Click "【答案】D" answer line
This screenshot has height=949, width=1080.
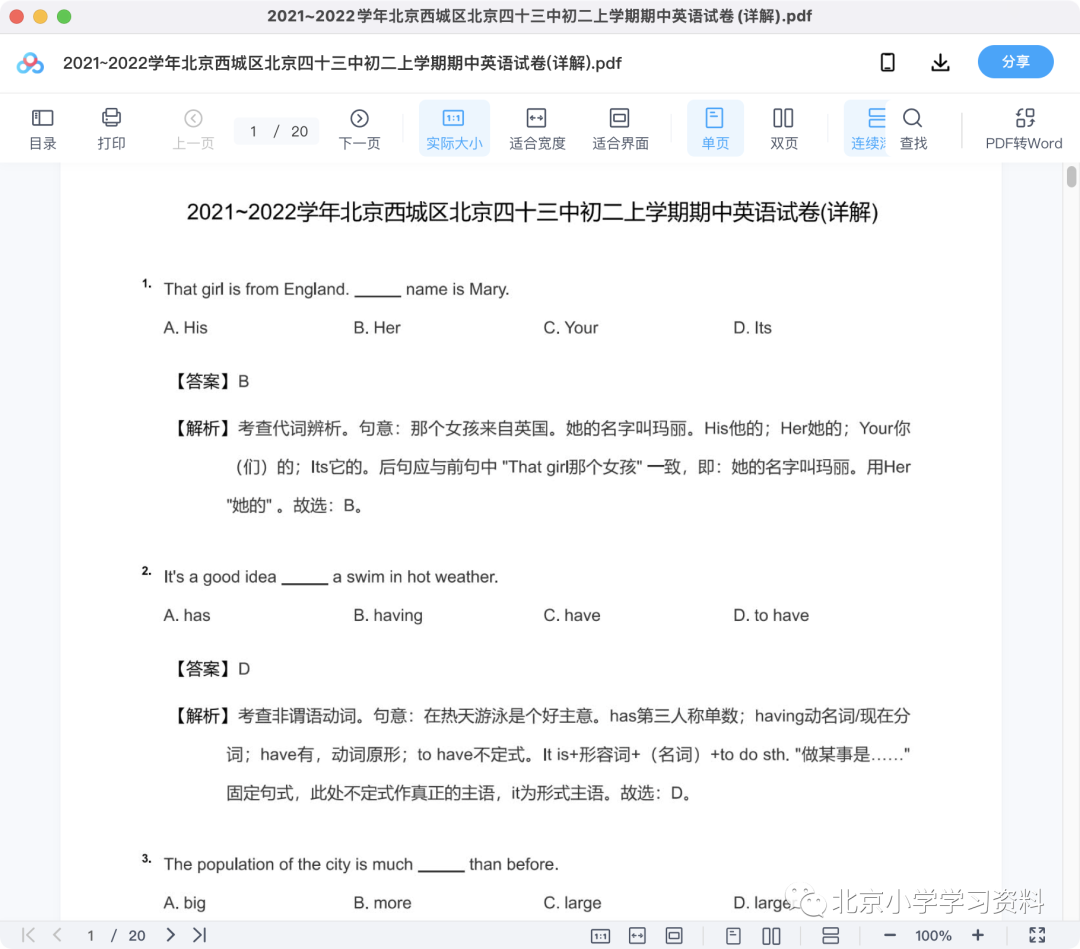(209, 669)
